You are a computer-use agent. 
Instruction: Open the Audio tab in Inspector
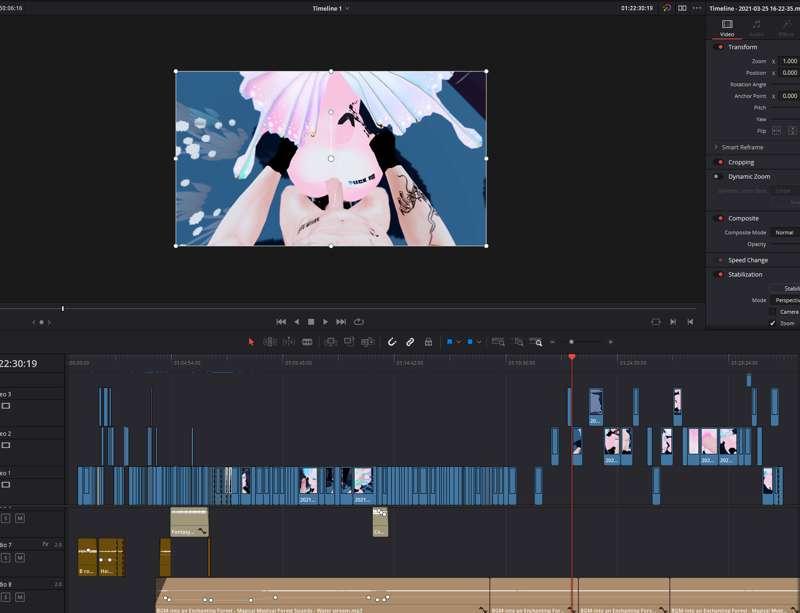click(756, 28)
